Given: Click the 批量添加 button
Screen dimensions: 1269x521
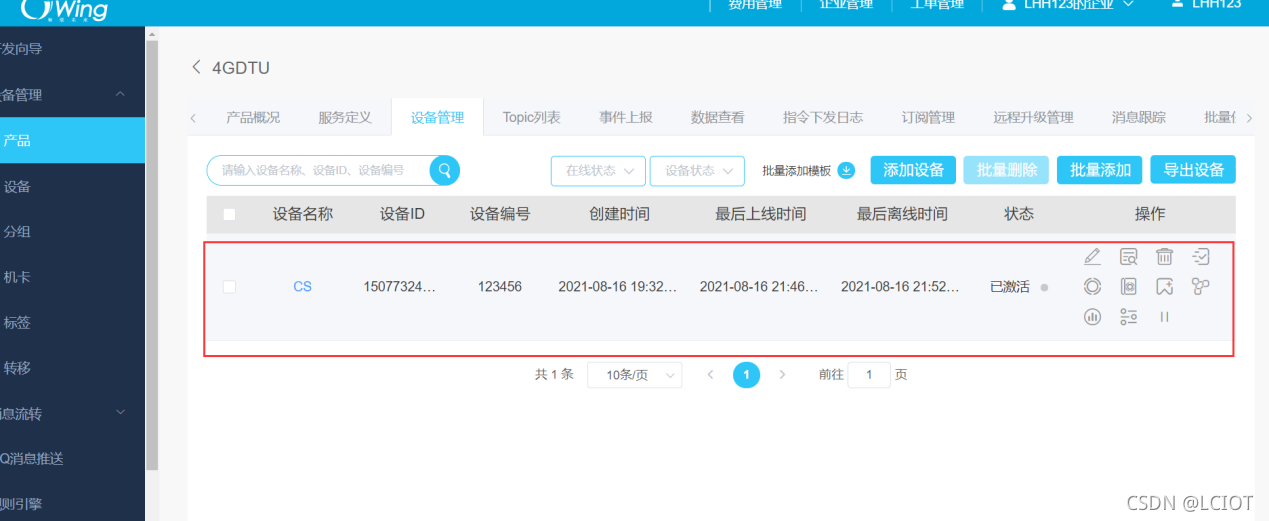Looking at the screenshot, I should (1100, 170).
